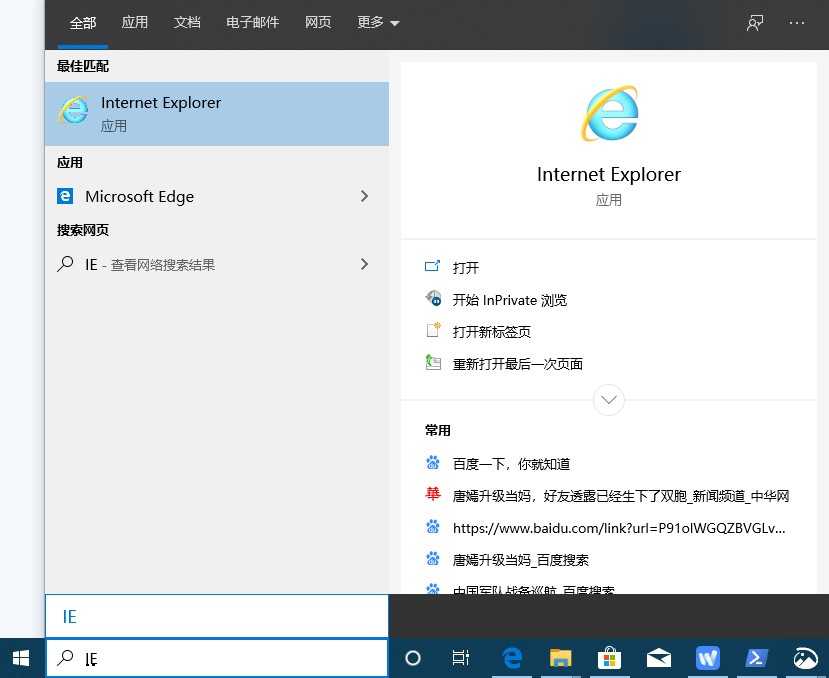The image size is (829, 678).
Task: Open the Photos app from taskbar
Action: pyautogui.click(x=805, y=658)
